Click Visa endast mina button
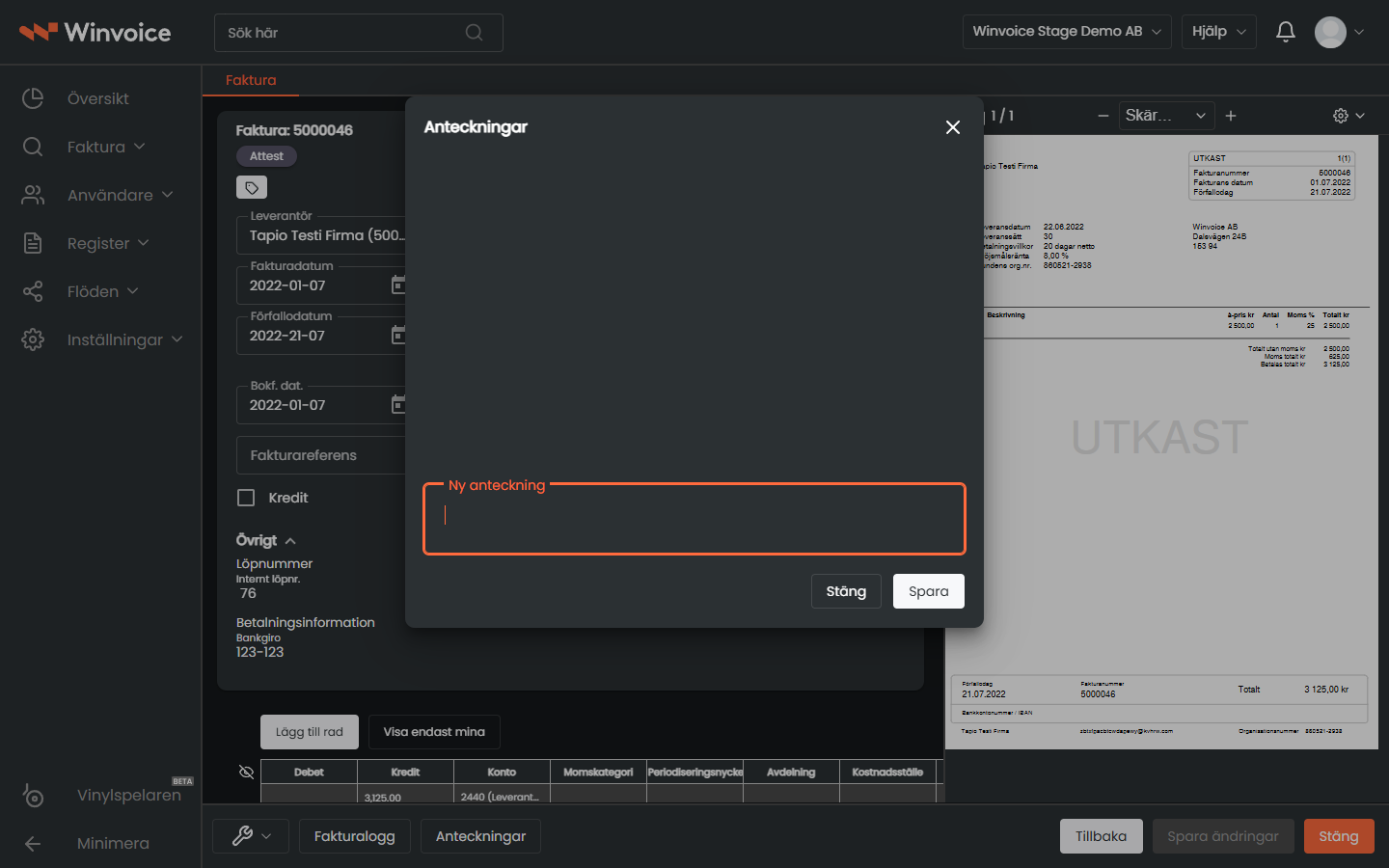Viewport: 1389px width, 868px height. click(x=434, y=732)
